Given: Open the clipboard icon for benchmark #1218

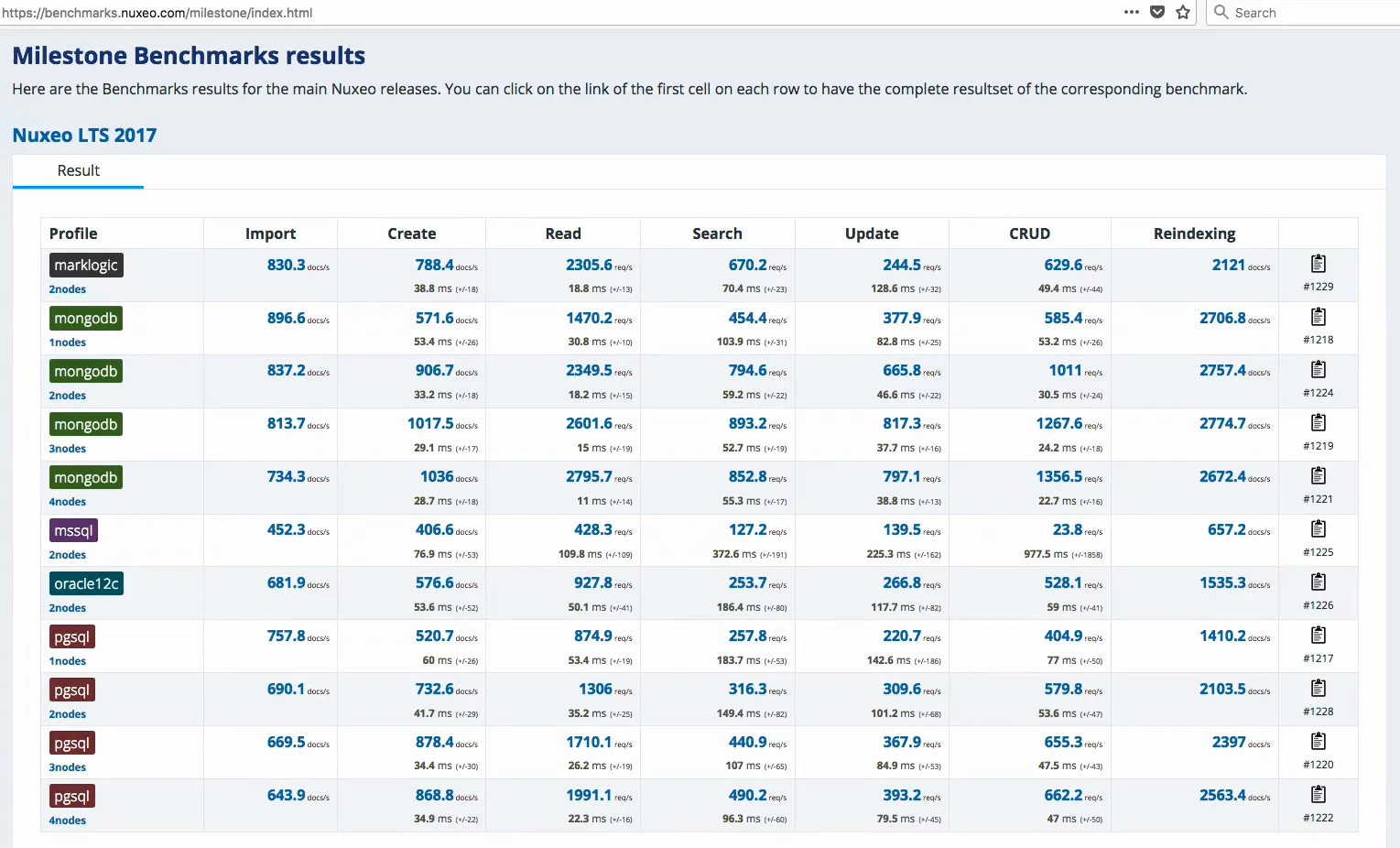Looking at the screenshot, I should point(1318,317).
